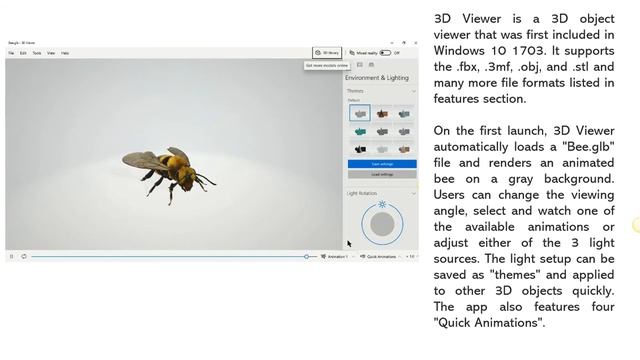640x360 pixels.
Task: Switch to the grid stats panel tab icon
Action: [360, 64]
